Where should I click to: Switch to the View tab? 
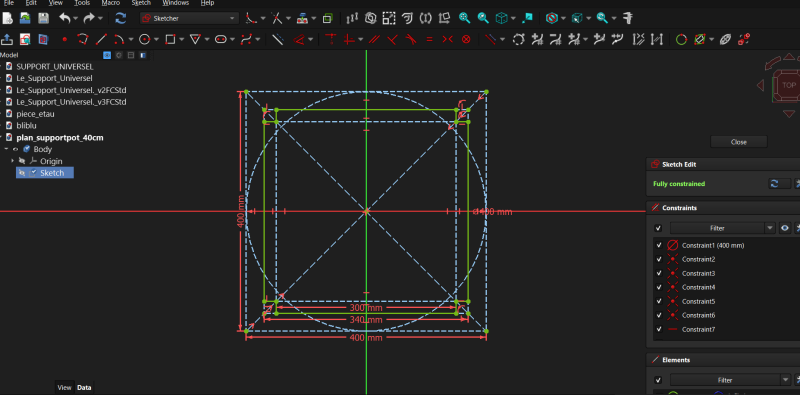64,388
